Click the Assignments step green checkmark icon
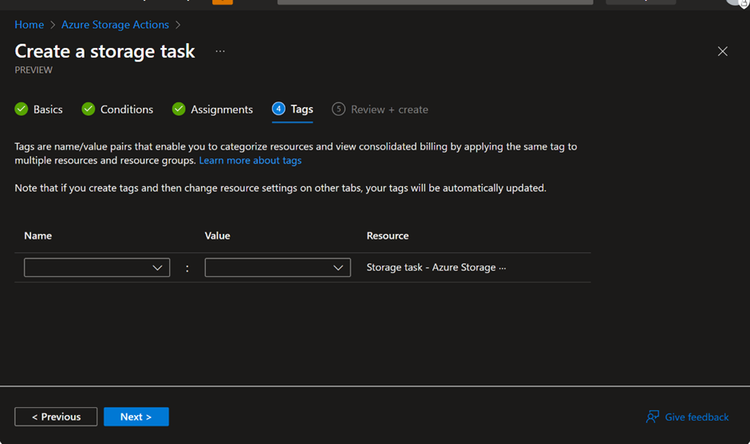This screenshot has width=750, height=444. [179, 109]
